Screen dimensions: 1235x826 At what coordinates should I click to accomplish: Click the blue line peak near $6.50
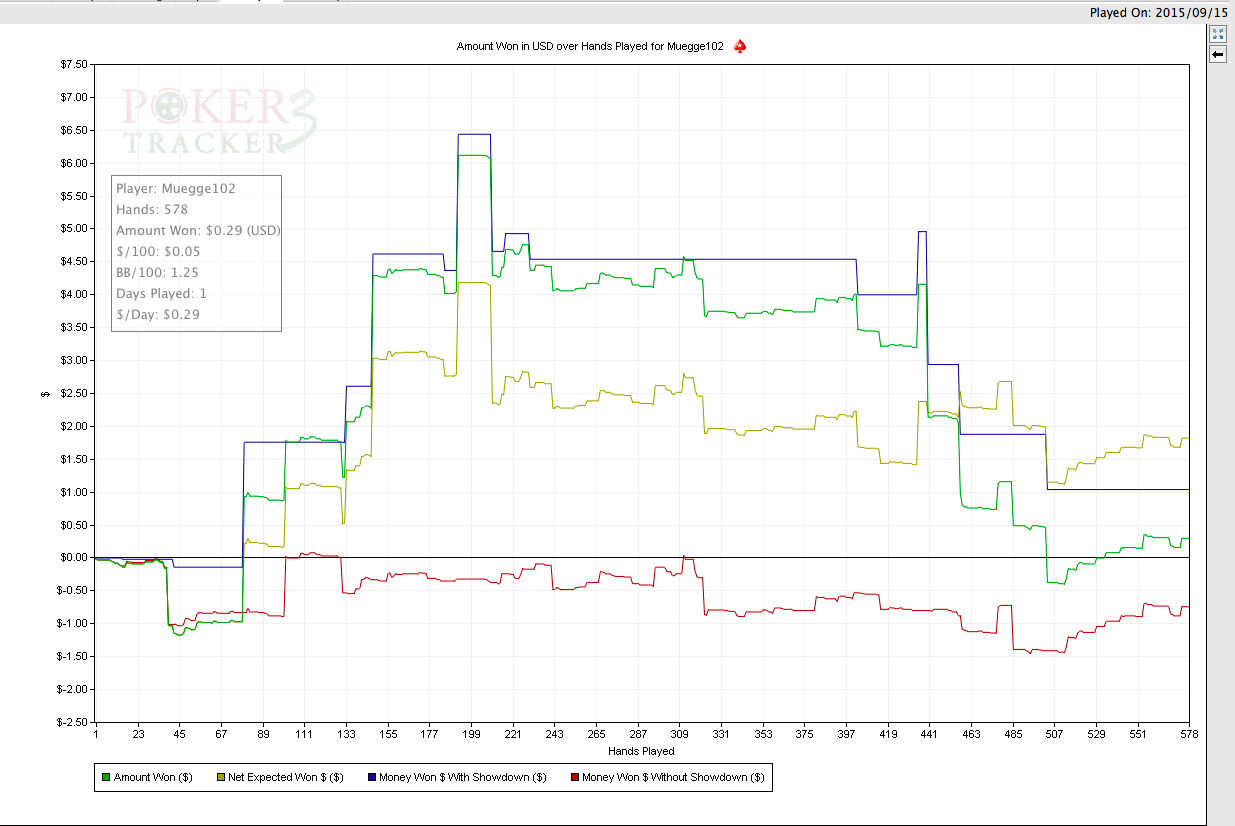(474, 134)
